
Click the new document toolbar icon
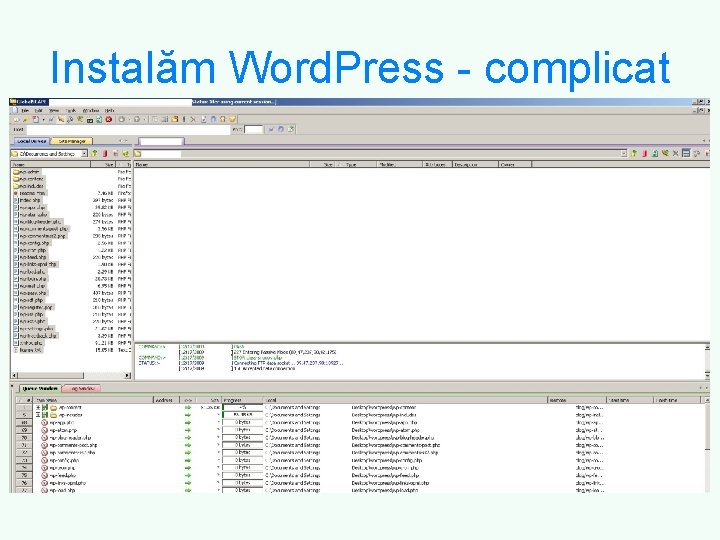pyautogui.click(x=35, y=119)
